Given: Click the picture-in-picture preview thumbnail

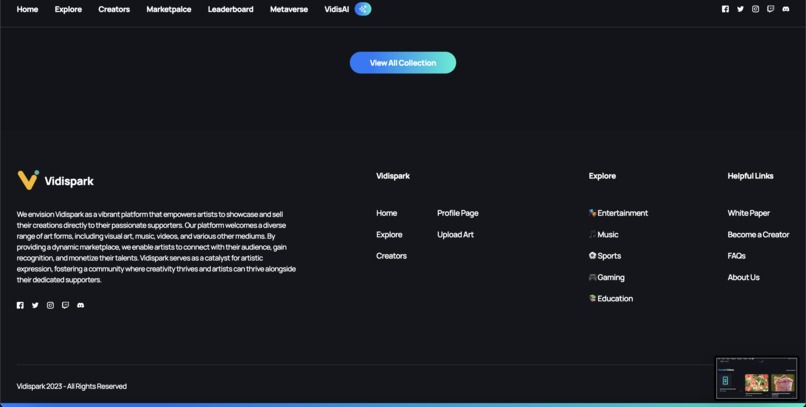Looking at the screenshot, I should click(x=757, y=378).
